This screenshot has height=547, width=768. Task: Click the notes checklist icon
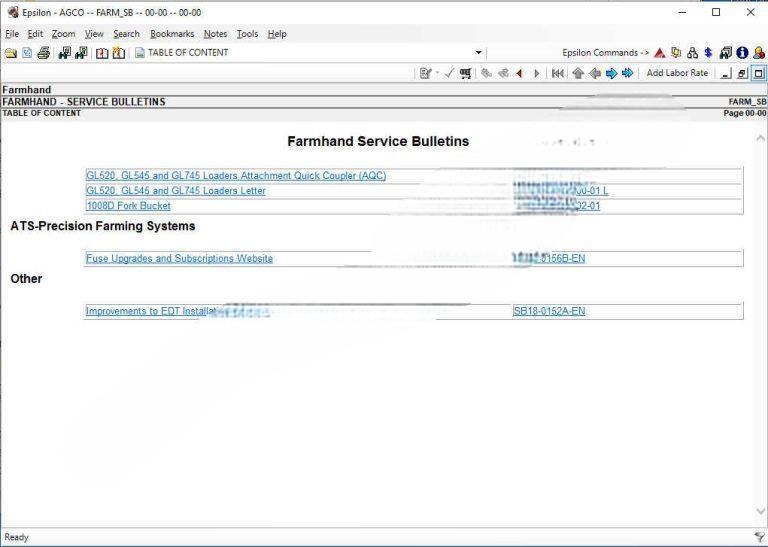[x=425, y=73]
